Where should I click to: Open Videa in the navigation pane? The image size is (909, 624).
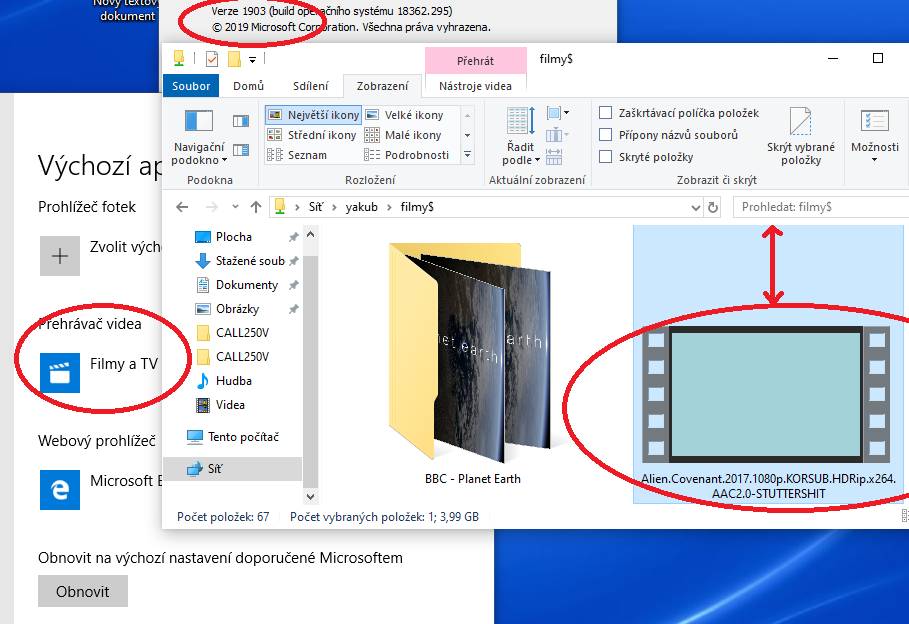coord(220,405)
